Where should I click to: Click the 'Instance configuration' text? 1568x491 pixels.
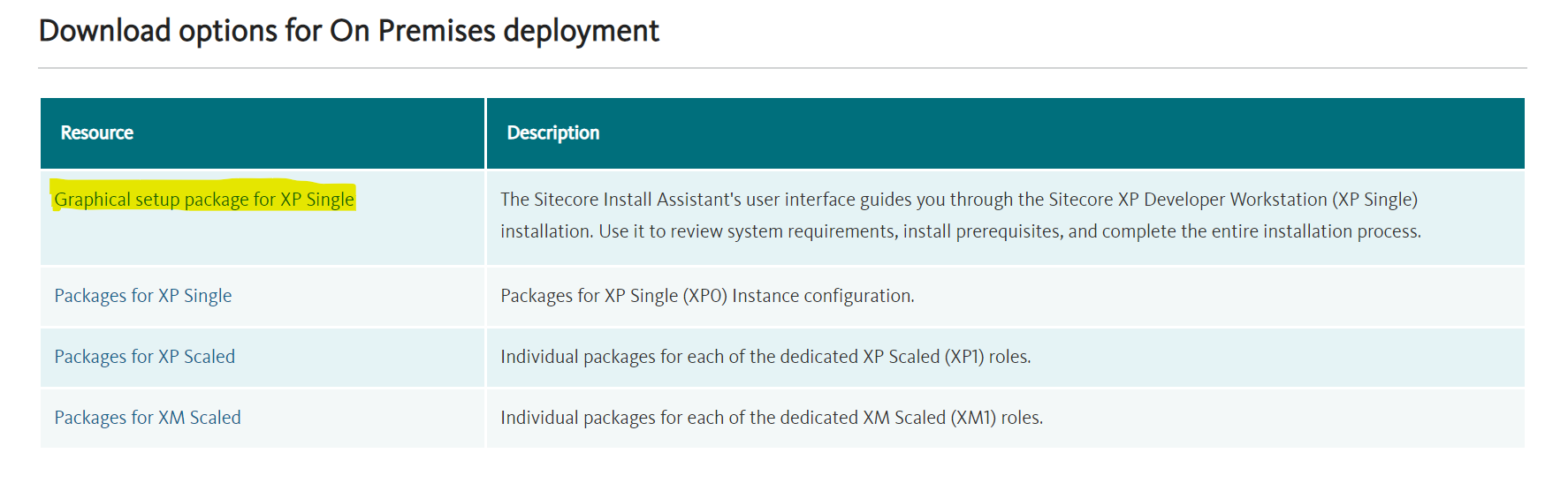pyautogui.click(x=823, y=296)
